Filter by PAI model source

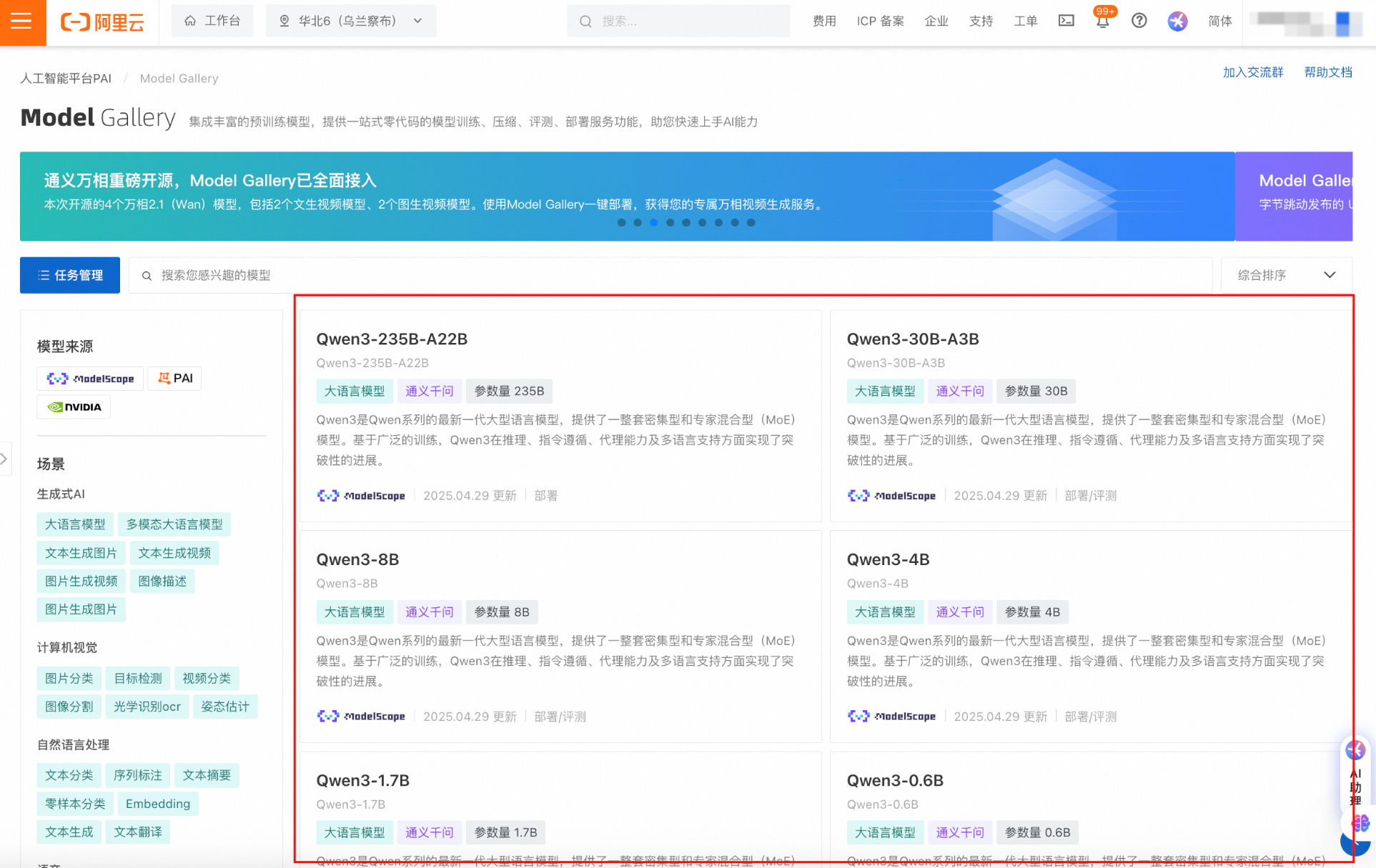175,379
